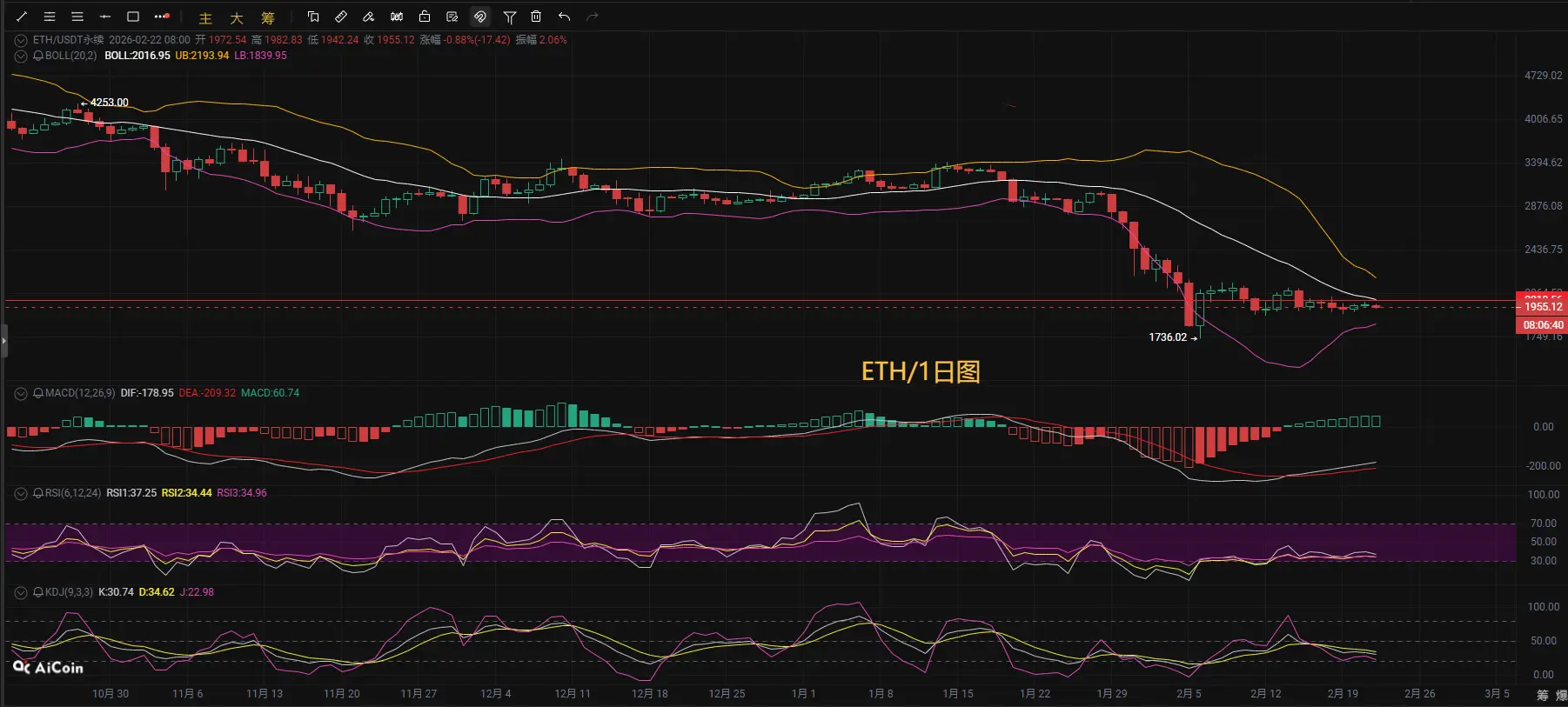Click the 振幅 2.06% amplitude value

click(x=541, y=40)
